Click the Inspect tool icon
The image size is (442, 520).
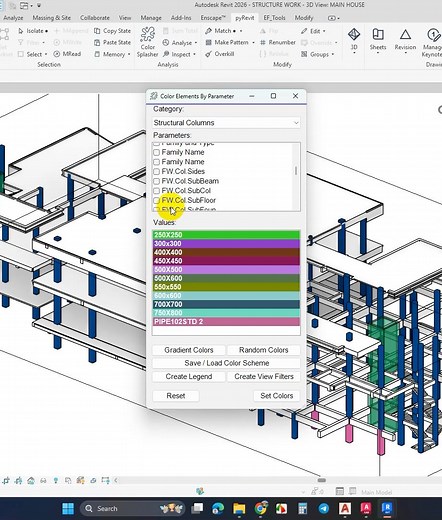point(166,54)
